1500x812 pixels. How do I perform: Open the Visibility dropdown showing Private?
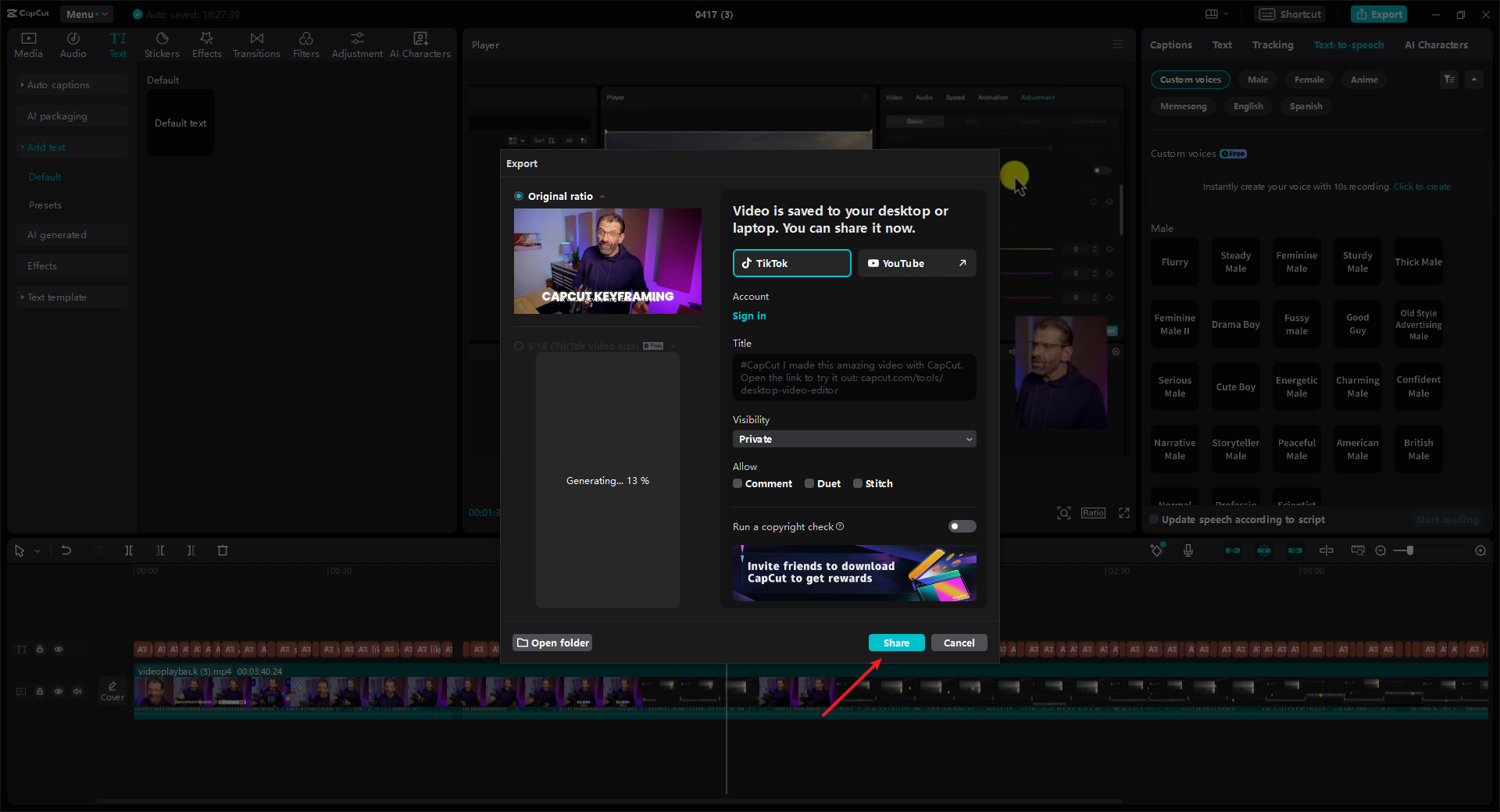tap(853, 439)
